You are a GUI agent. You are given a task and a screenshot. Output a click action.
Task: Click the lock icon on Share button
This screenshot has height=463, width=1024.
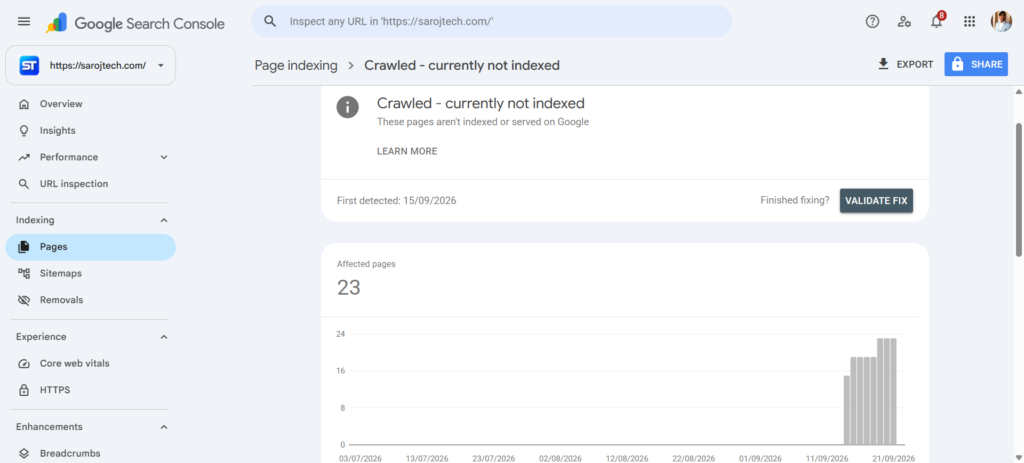[957, 64]
